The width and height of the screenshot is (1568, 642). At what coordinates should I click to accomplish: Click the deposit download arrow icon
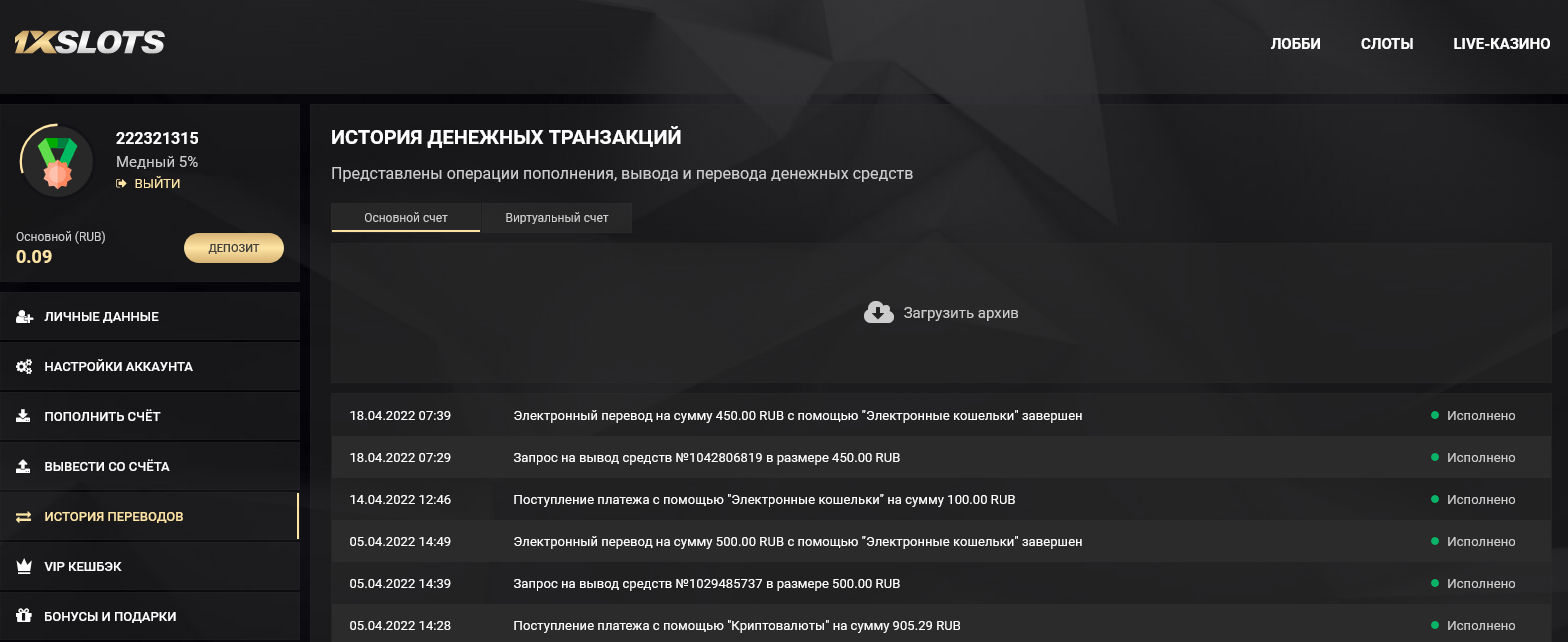click(x=24, y=417)
